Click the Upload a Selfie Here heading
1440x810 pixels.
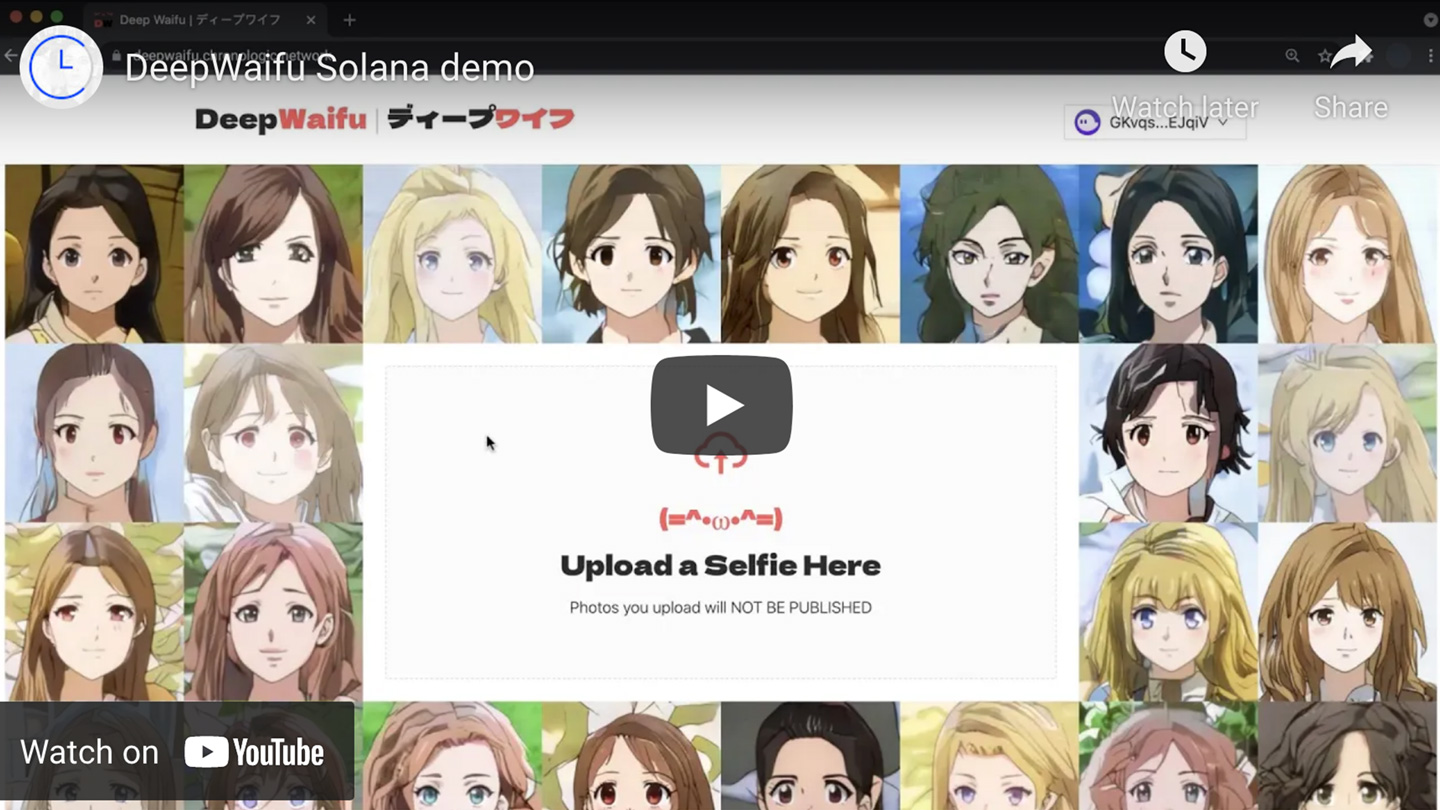tap(720, 566)
